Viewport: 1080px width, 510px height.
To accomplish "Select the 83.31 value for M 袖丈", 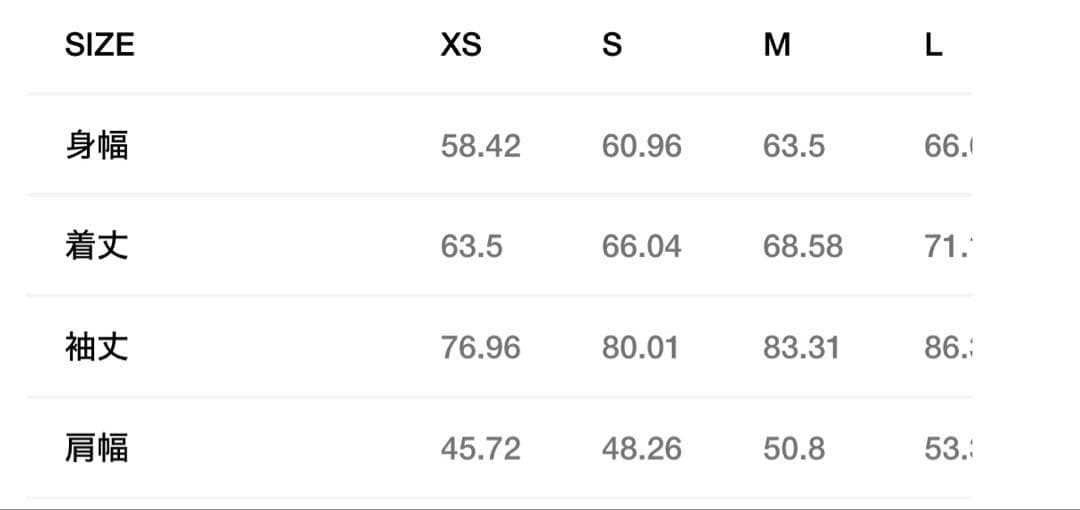I will pos(801,347).
